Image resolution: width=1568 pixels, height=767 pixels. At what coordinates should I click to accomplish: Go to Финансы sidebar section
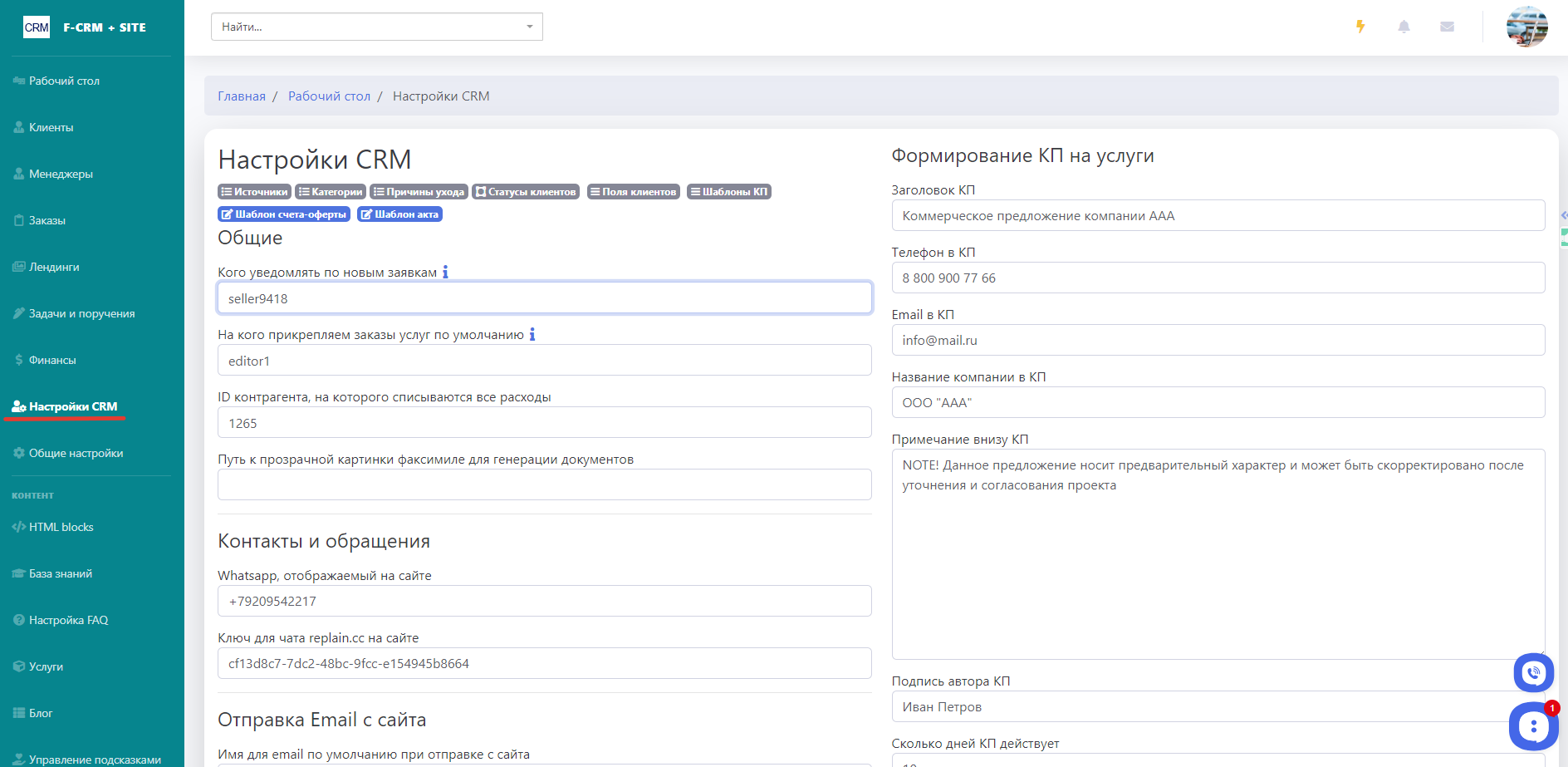coord(52,360)
